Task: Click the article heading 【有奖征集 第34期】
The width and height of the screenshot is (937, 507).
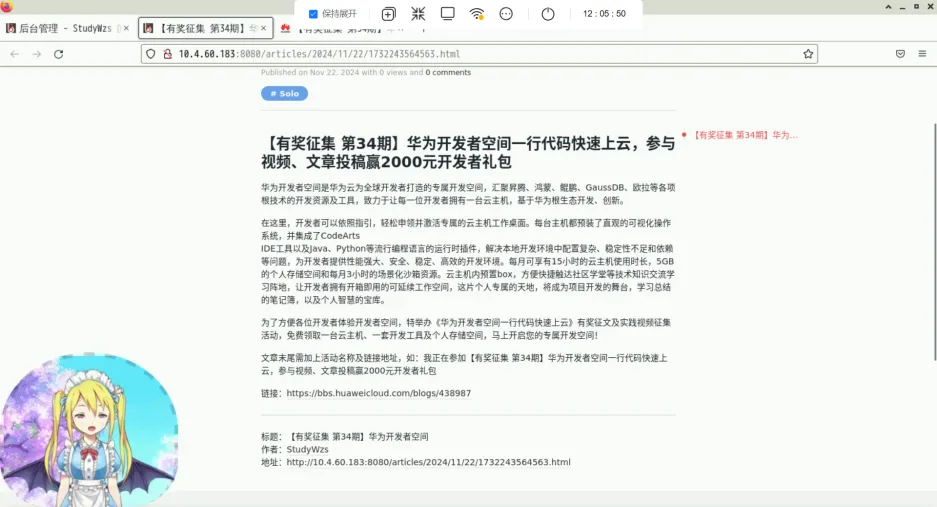Action: pos(468,152)
